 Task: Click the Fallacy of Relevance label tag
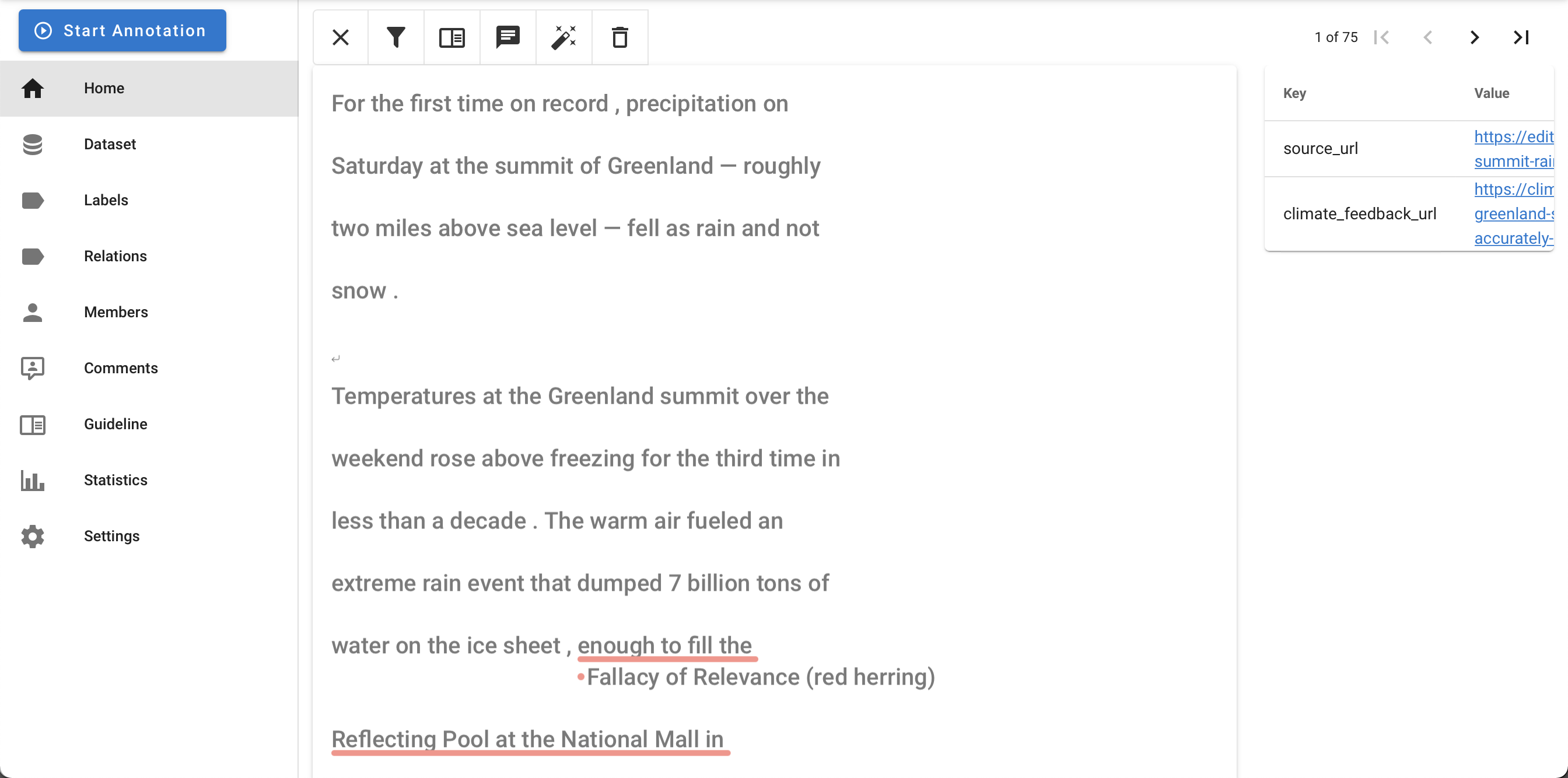760,677
